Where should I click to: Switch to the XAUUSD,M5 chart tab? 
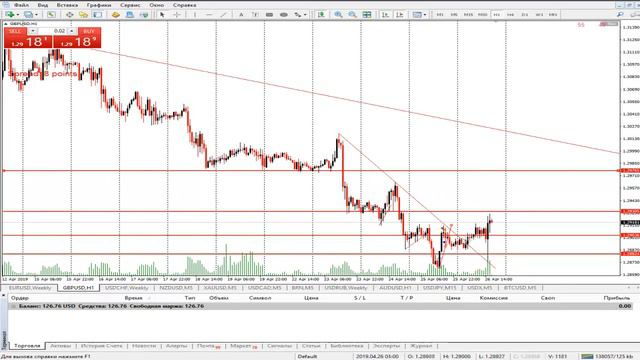click(220, 288)
